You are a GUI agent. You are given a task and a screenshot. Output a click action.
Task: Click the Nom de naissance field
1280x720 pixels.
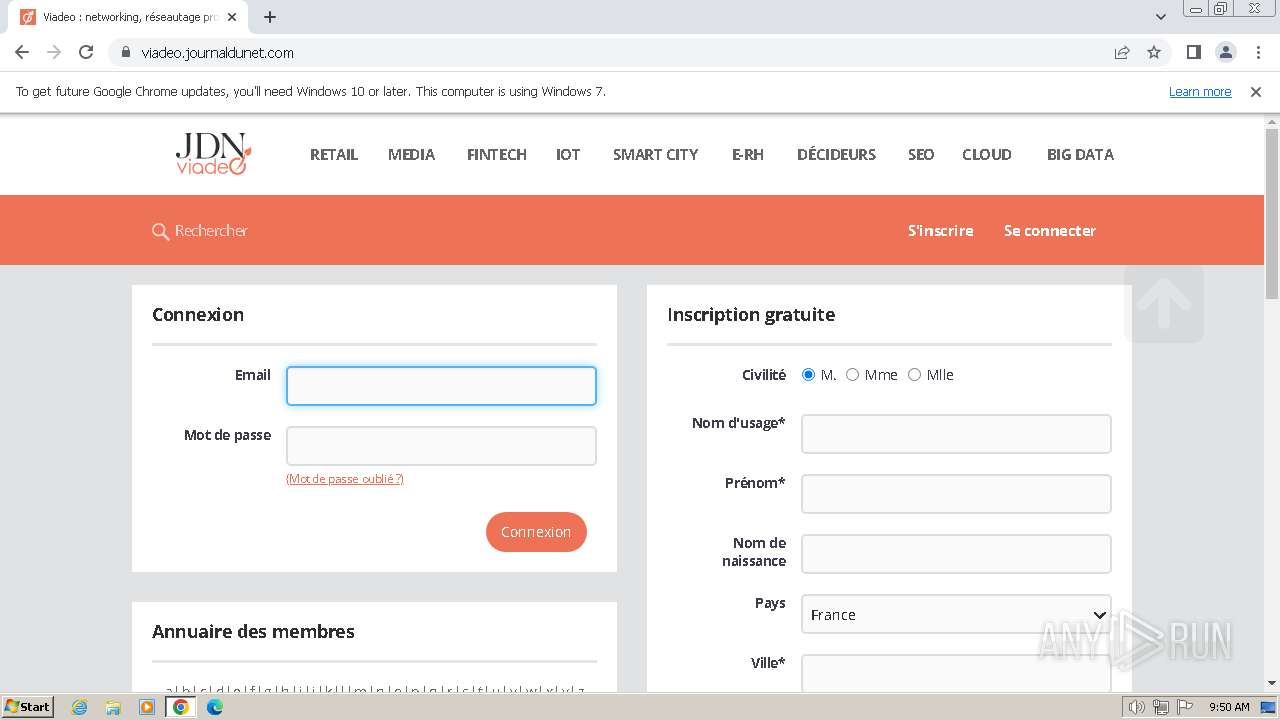[x=956, y=554]
